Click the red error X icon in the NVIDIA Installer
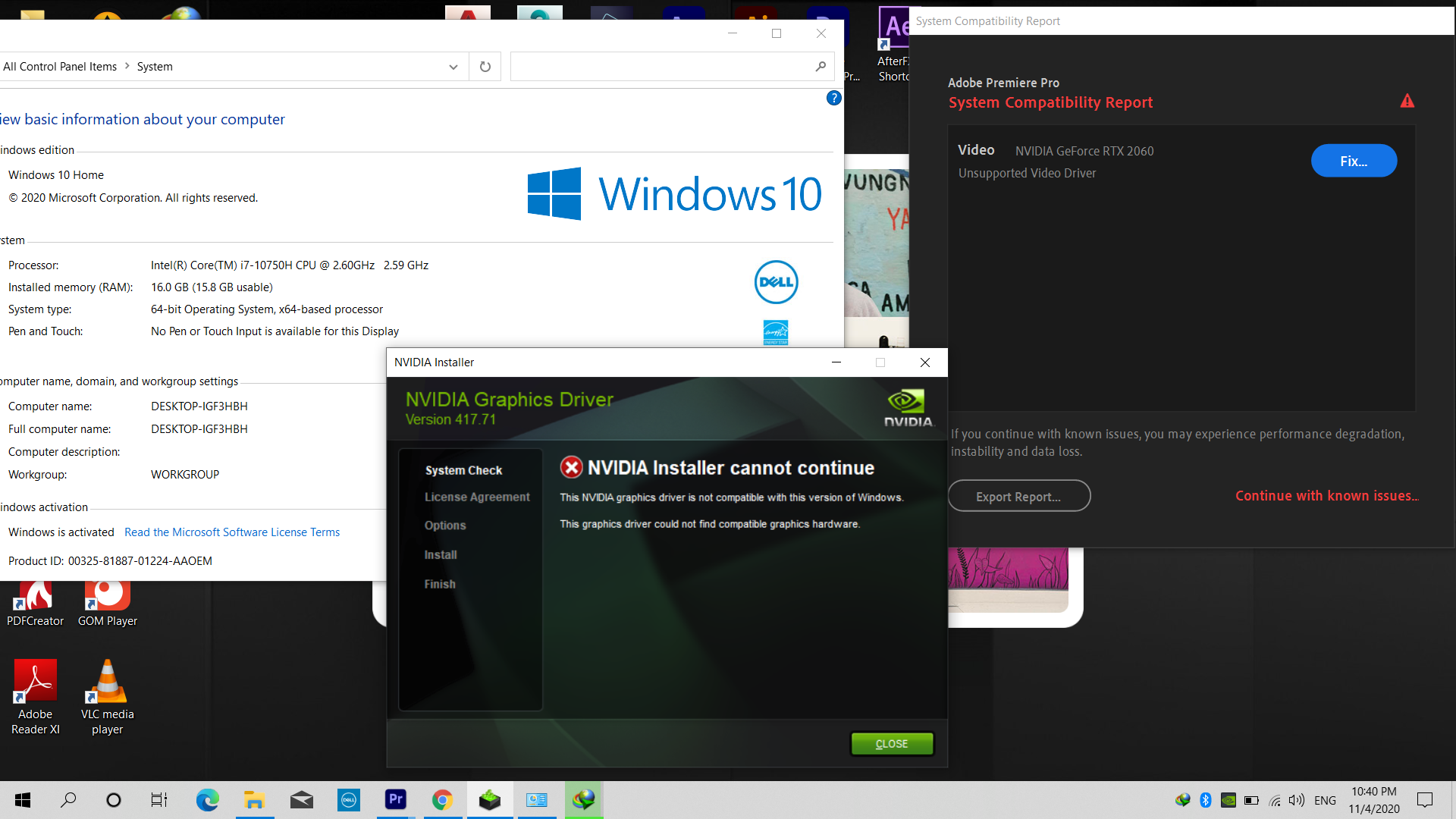This screenshot has height=819, width=1456. (x=571, y=467)
